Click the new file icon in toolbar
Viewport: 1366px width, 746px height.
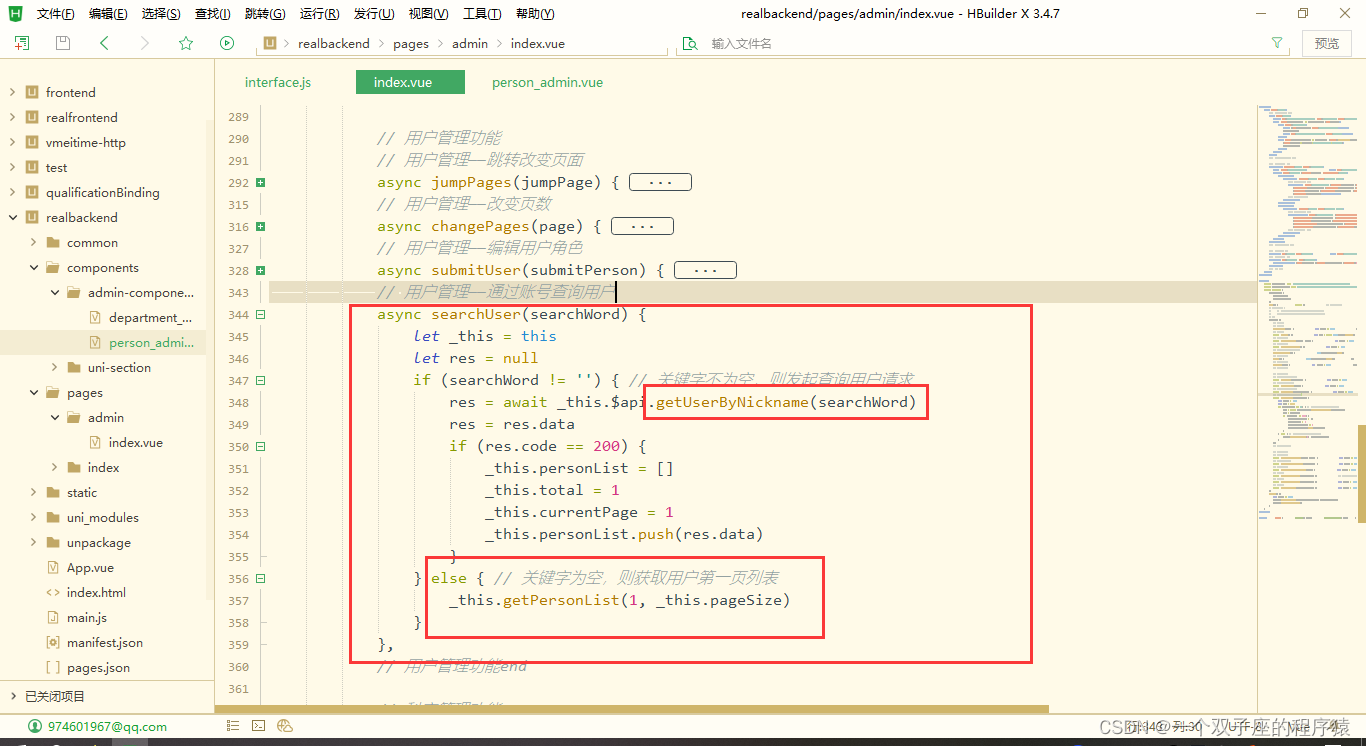(x=21, y=43)
